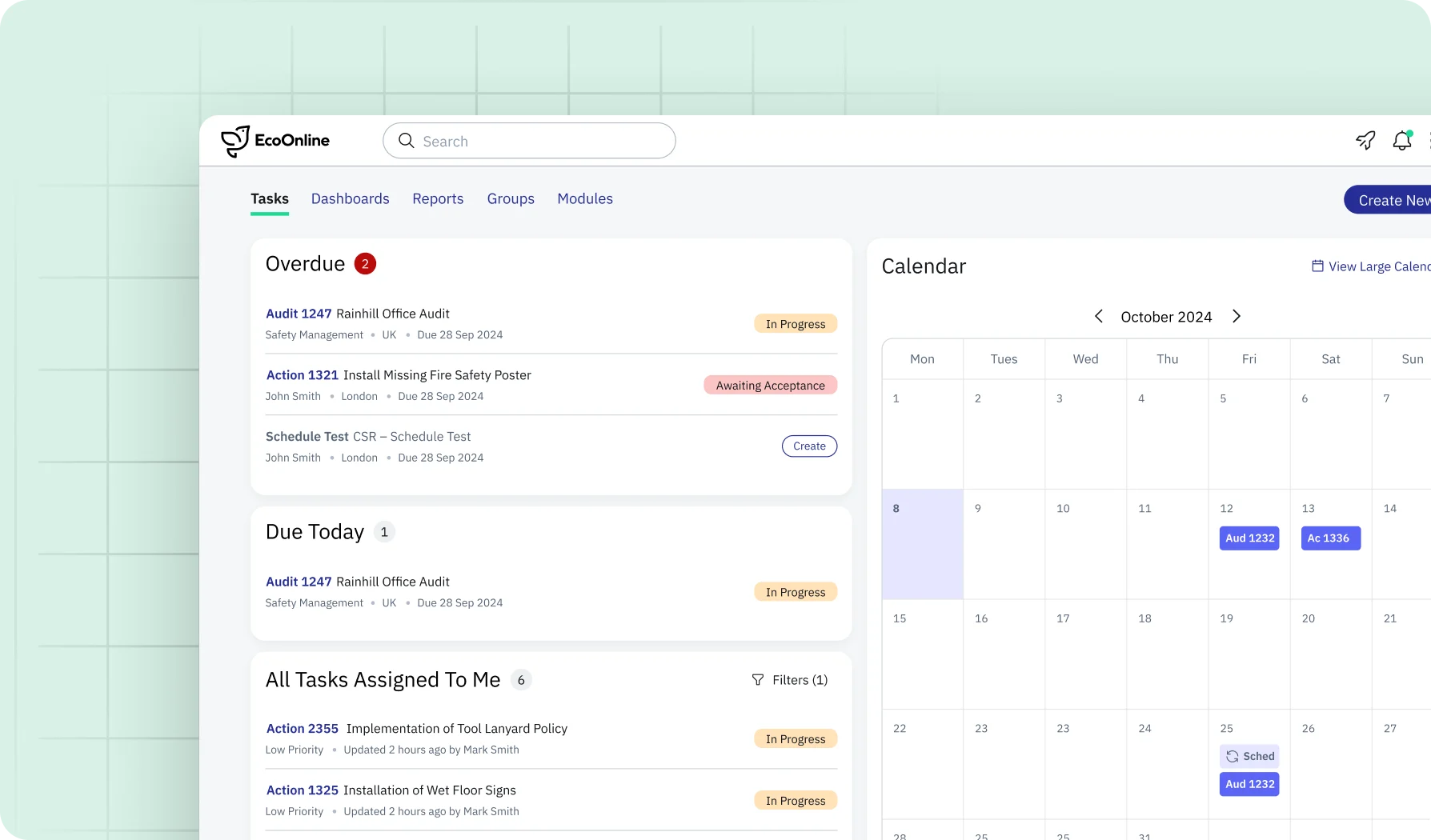Click the EcoOnline logo

(x=275, y=141)
